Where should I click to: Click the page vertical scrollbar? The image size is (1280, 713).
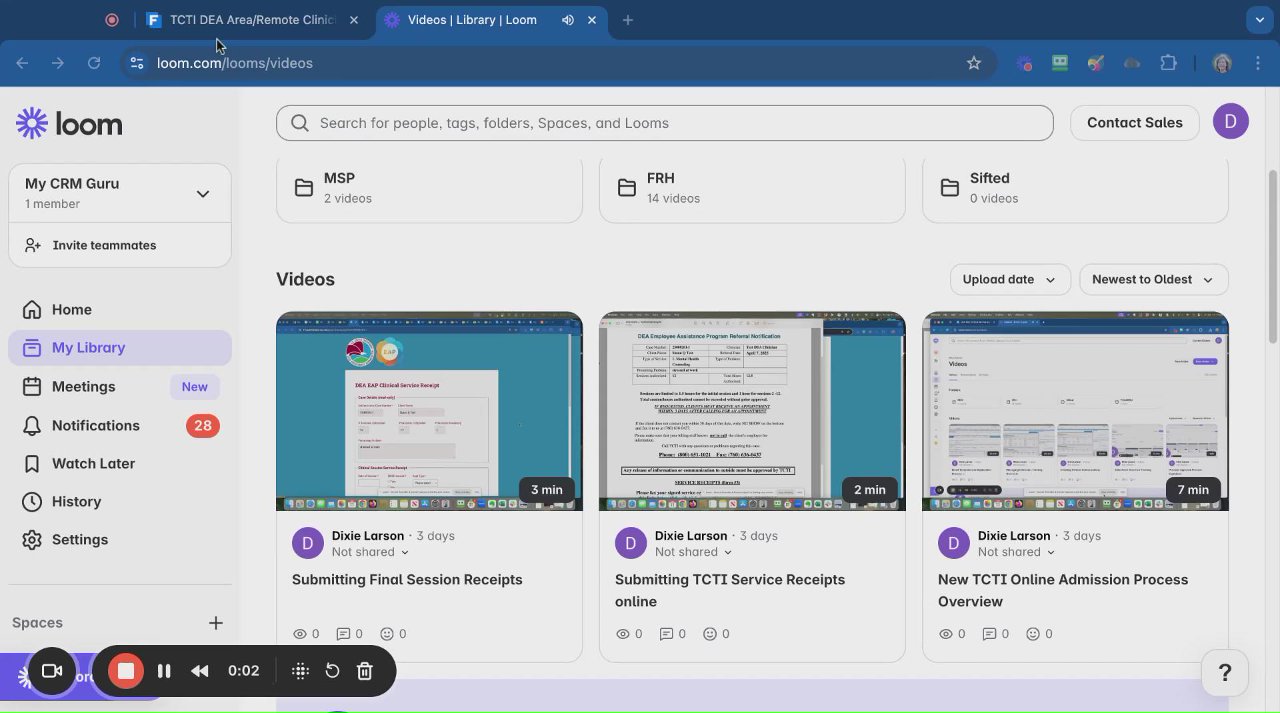(x=1272, y=258)
